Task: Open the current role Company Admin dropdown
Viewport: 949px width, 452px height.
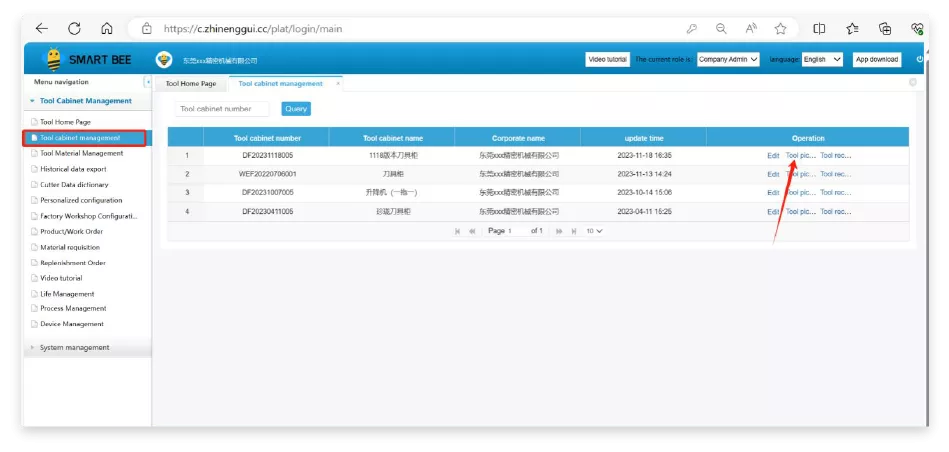Action: [728, 59]
